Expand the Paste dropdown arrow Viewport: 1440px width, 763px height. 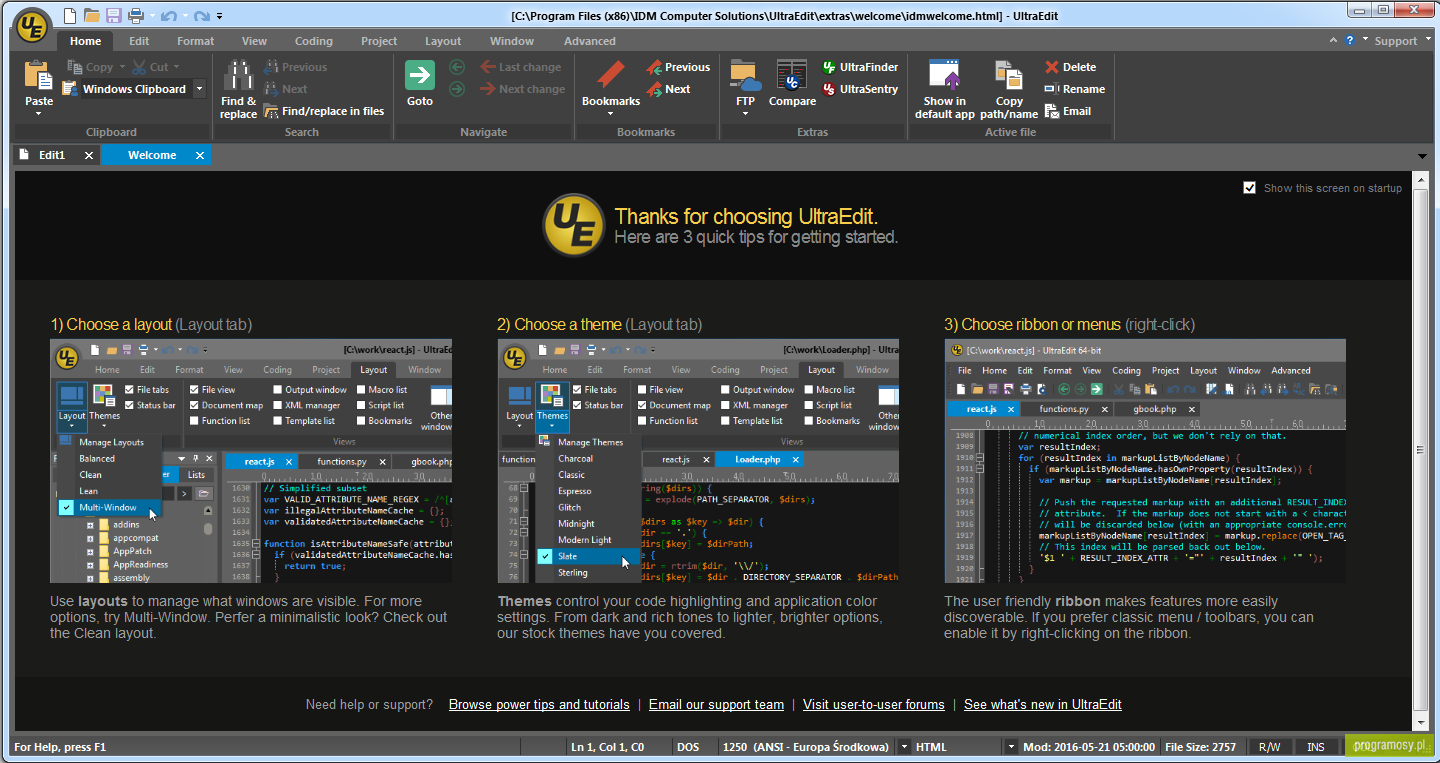click(39, 113)
